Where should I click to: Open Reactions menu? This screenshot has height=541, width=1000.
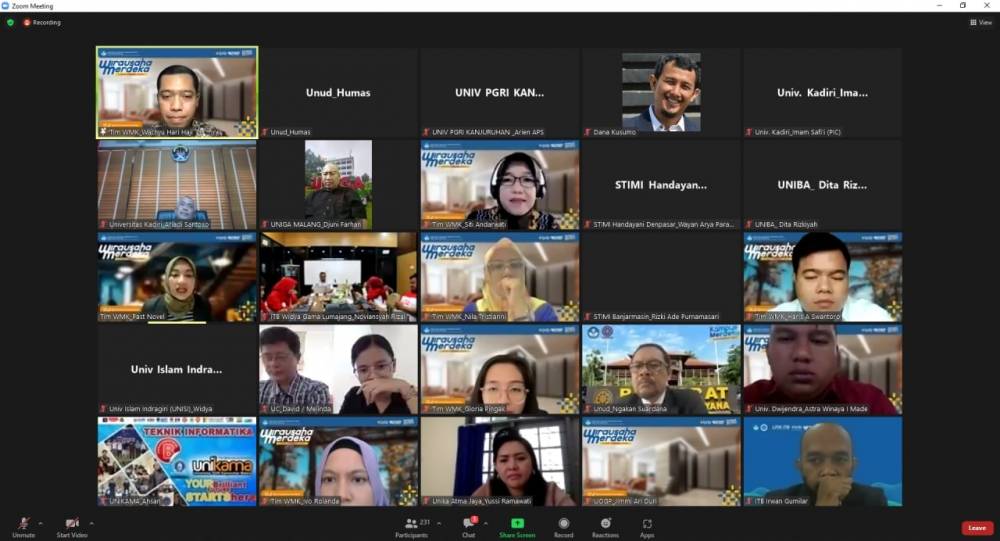[605, 525]
